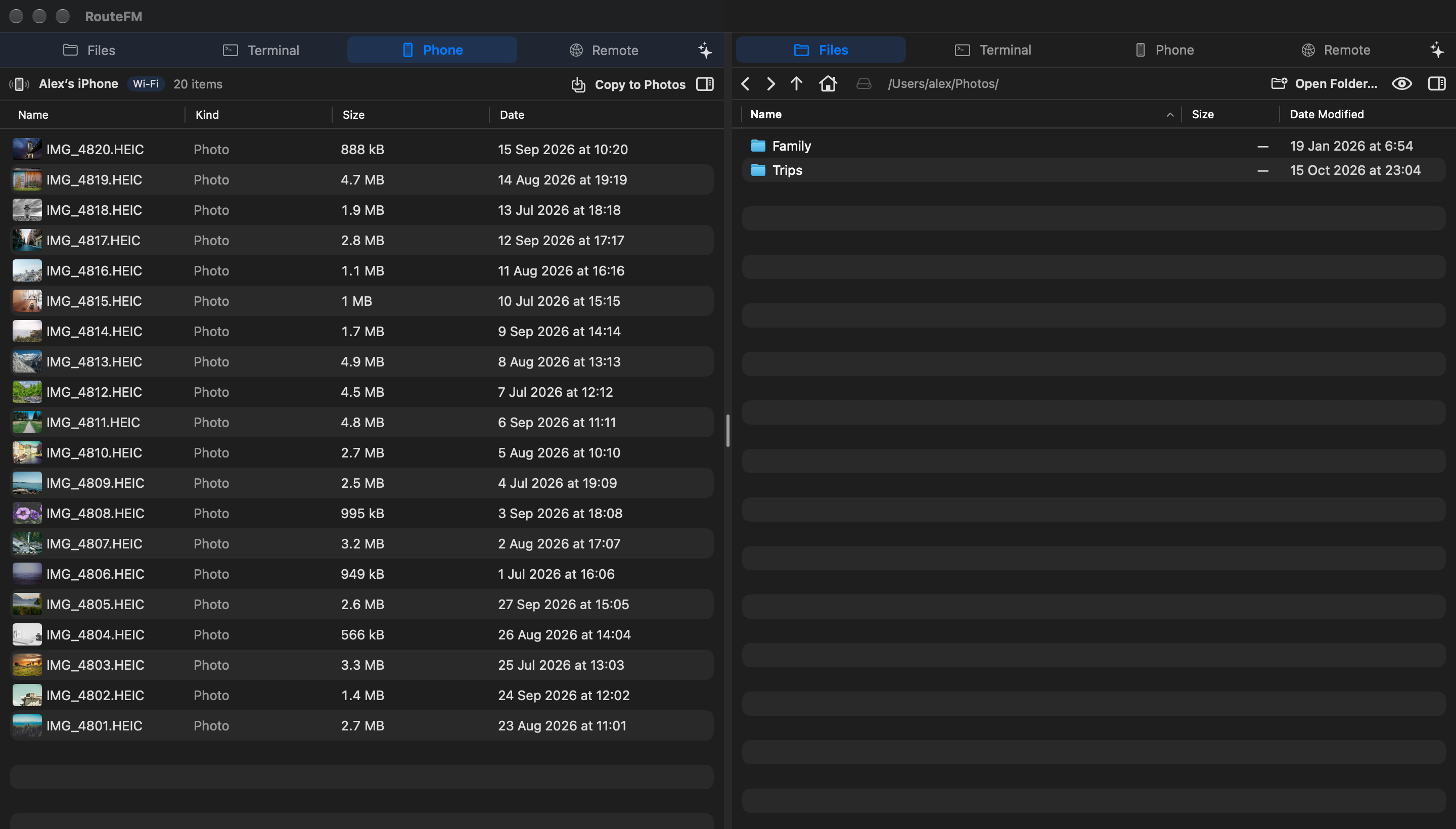Click the sparkle icon in right pane

(x=1437, y=50)
